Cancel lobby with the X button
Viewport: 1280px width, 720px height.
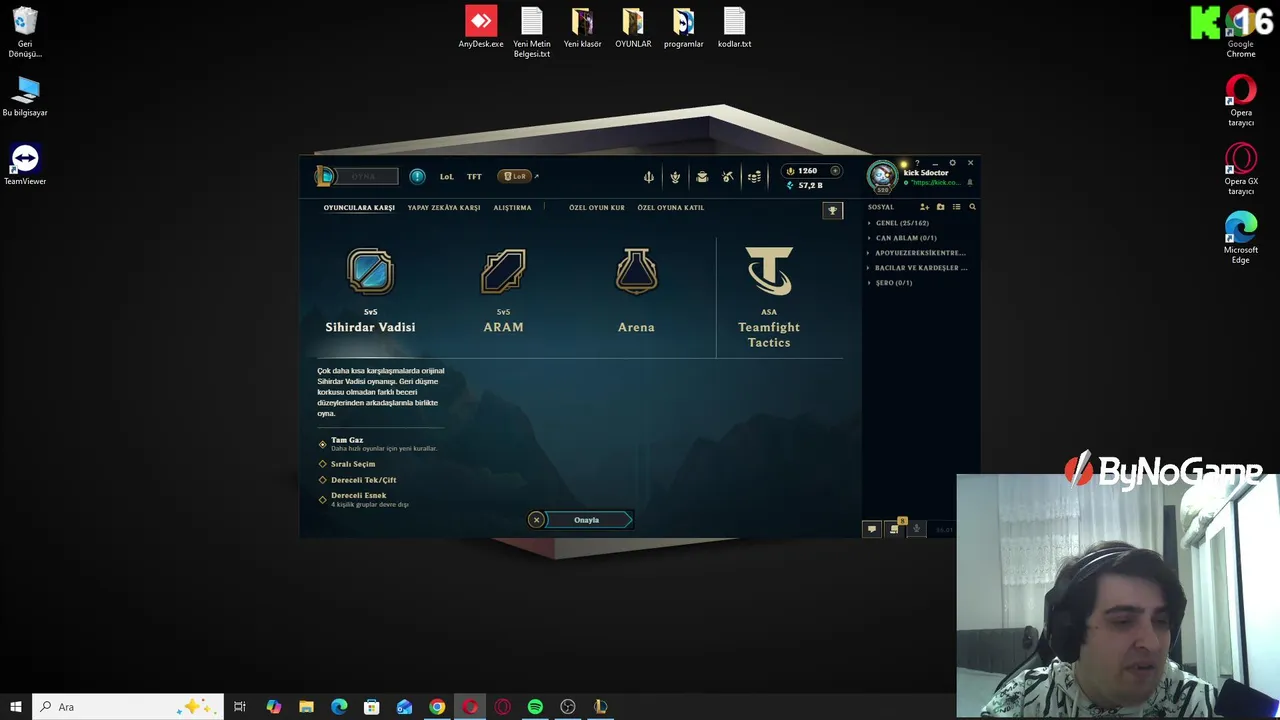[x=536, y=520]
